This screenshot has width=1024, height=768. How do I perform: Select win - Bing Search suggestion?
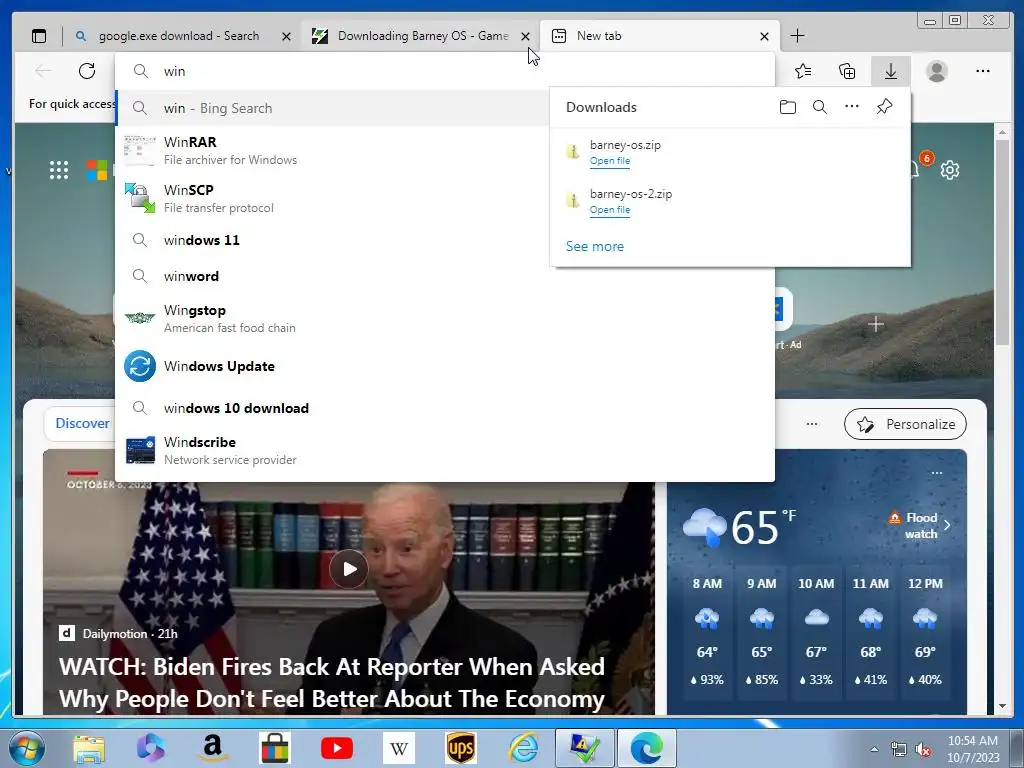332,108
